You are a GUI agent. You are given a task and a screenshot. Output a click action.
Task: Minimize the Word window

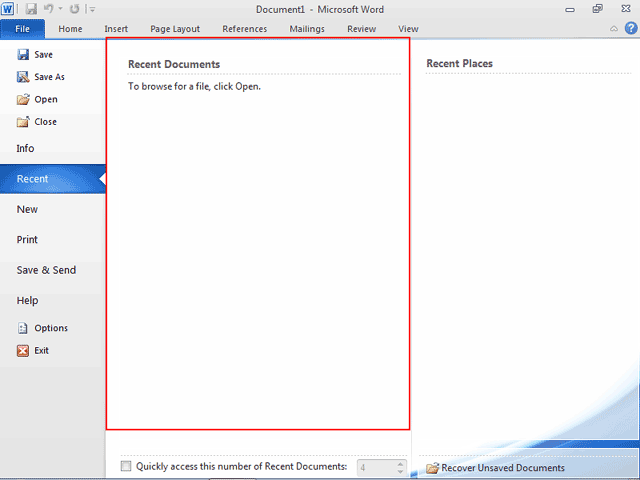click(x=570, y=9)
